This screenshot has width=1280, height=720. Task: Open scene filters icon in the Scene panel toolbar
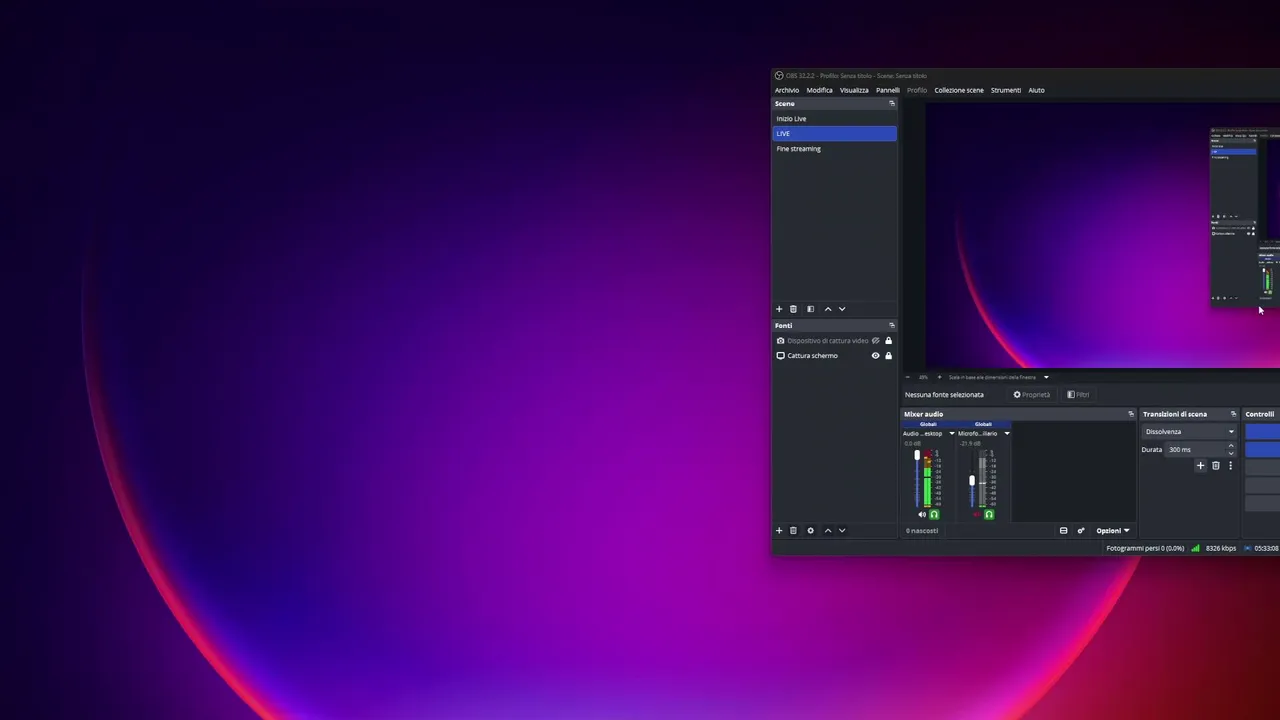coord(810,309)
